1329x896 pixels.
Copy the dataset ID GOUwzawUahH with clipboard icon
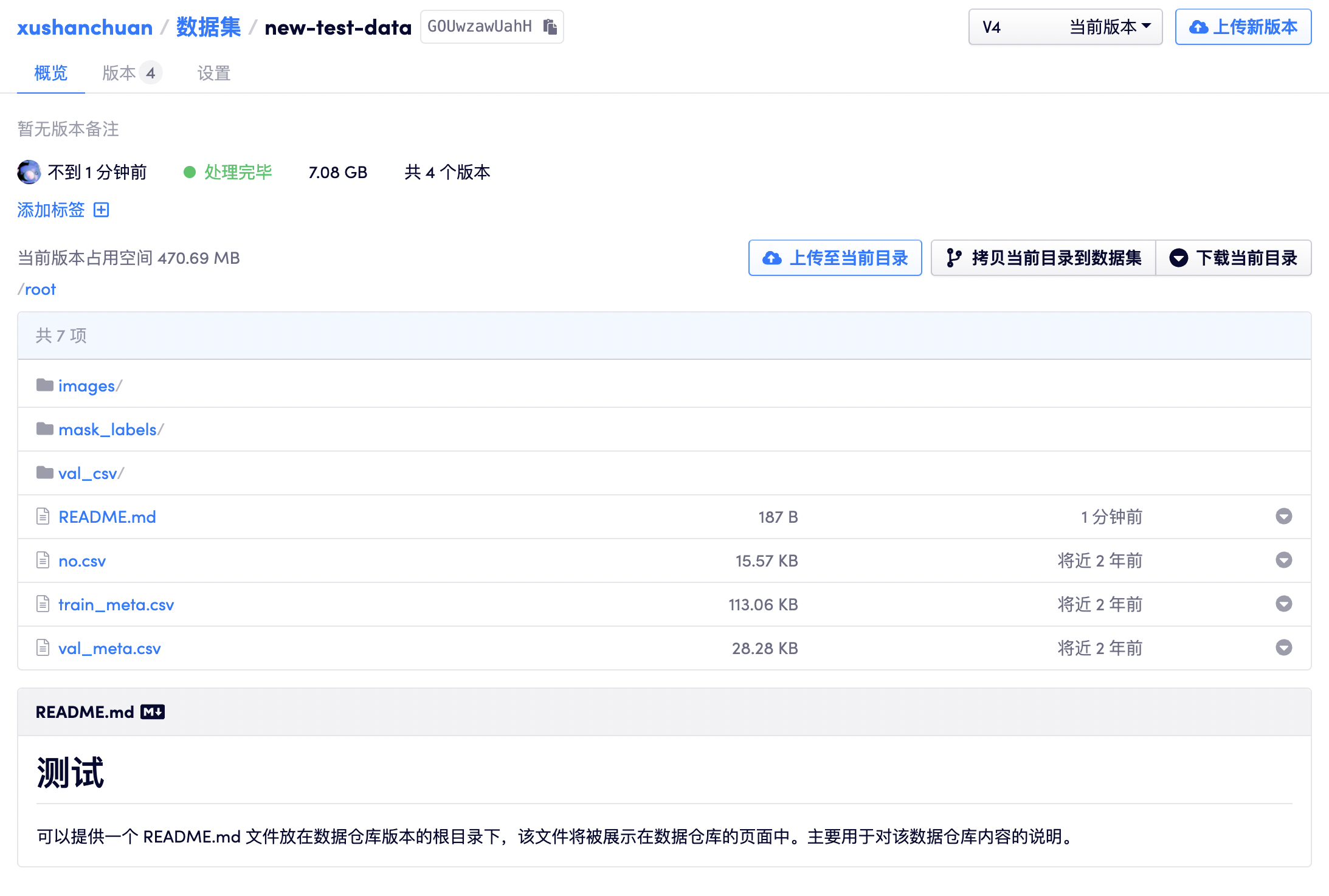click(550, 27)
